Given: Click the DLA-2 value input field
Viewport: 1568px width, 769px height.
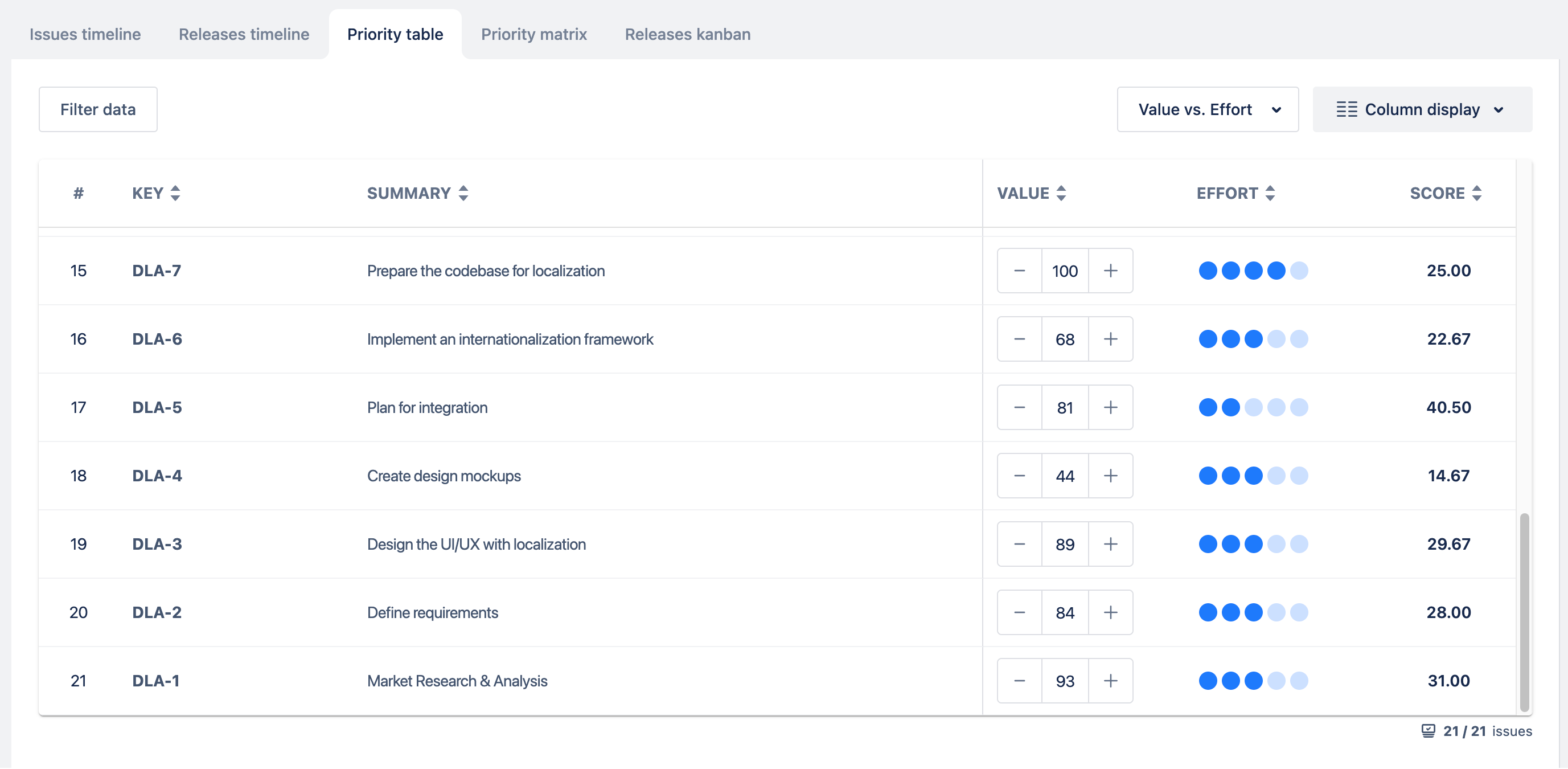Looking at the screenshot, I should (1065, 612).
